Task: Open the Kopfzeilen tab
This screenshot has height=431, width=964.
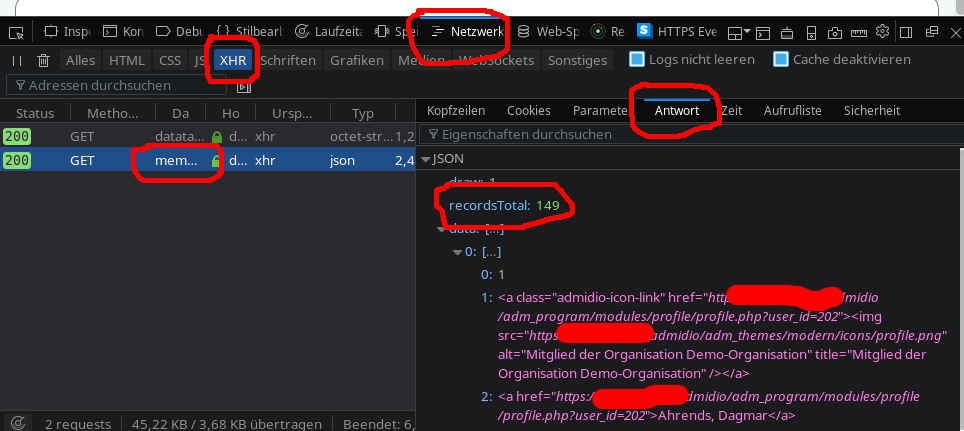Action: point(455,110)
